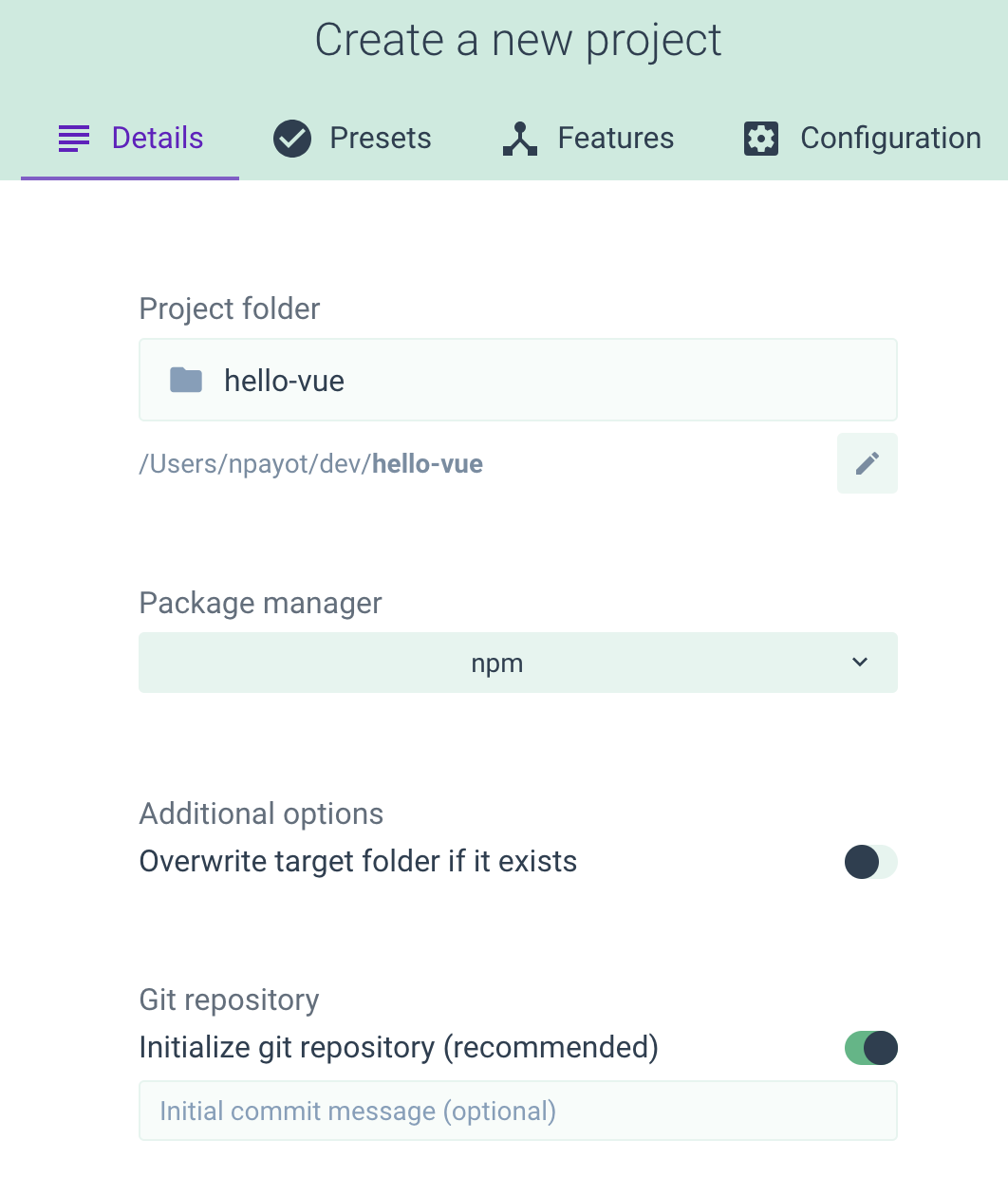This screenshot has width=1008, height=1196.
Task: Disable the initialize git repository switch
Action: click(x=870, y=1048)
